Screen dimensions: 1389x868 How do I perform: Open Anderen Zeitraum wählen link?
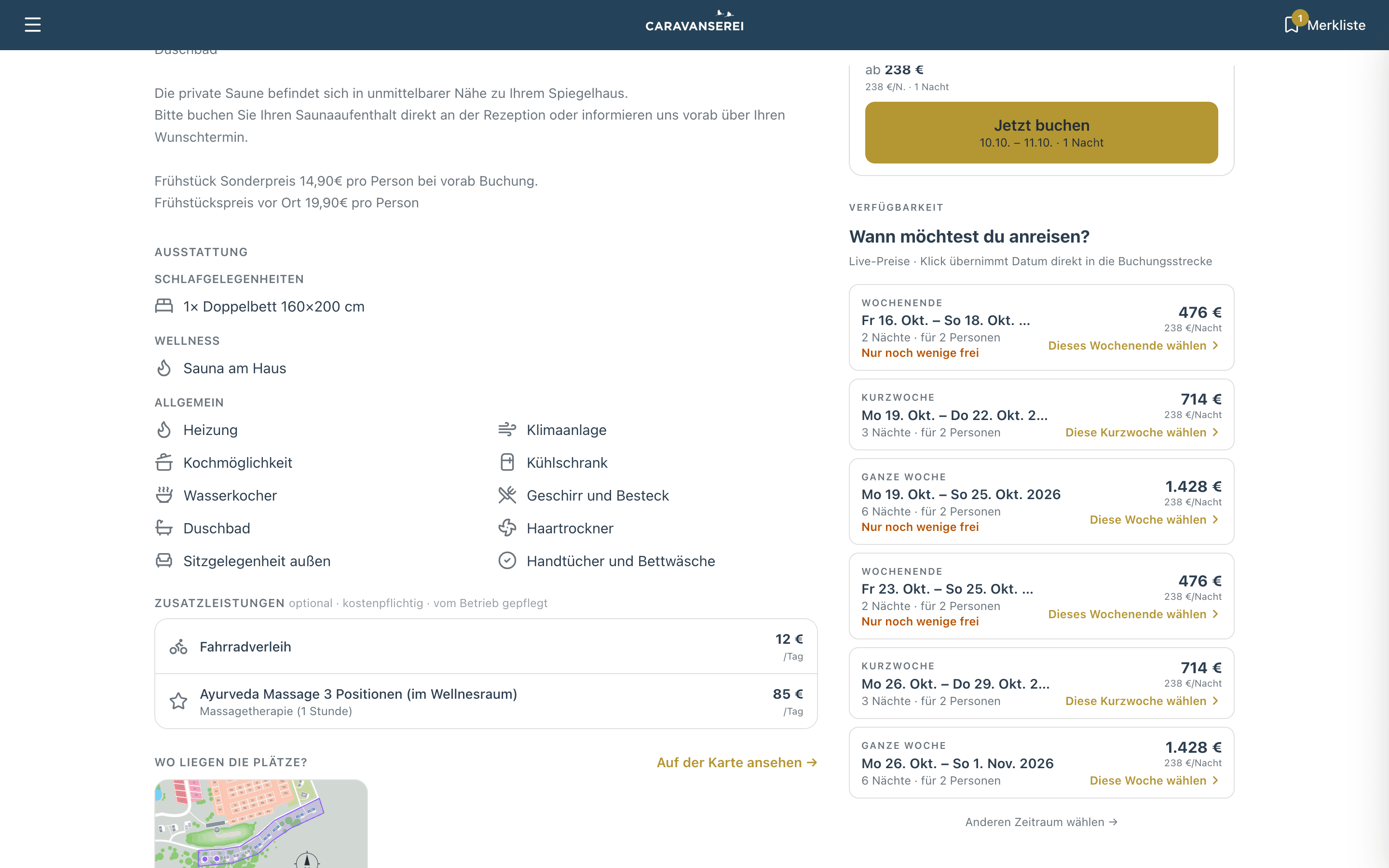click(1041, 822)
